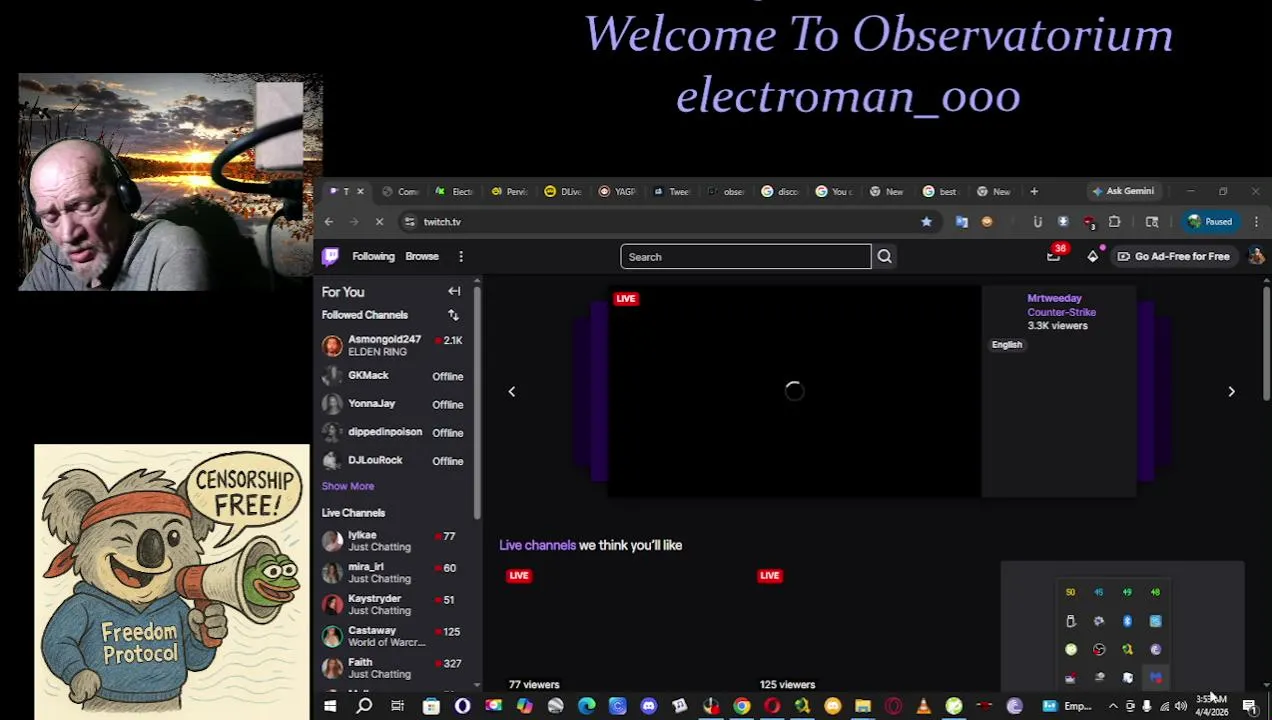Viewport: 1272px width, 720px height.
Task: Click the taskbar volume speaker icon
Action: click(x=1181, y=706)
